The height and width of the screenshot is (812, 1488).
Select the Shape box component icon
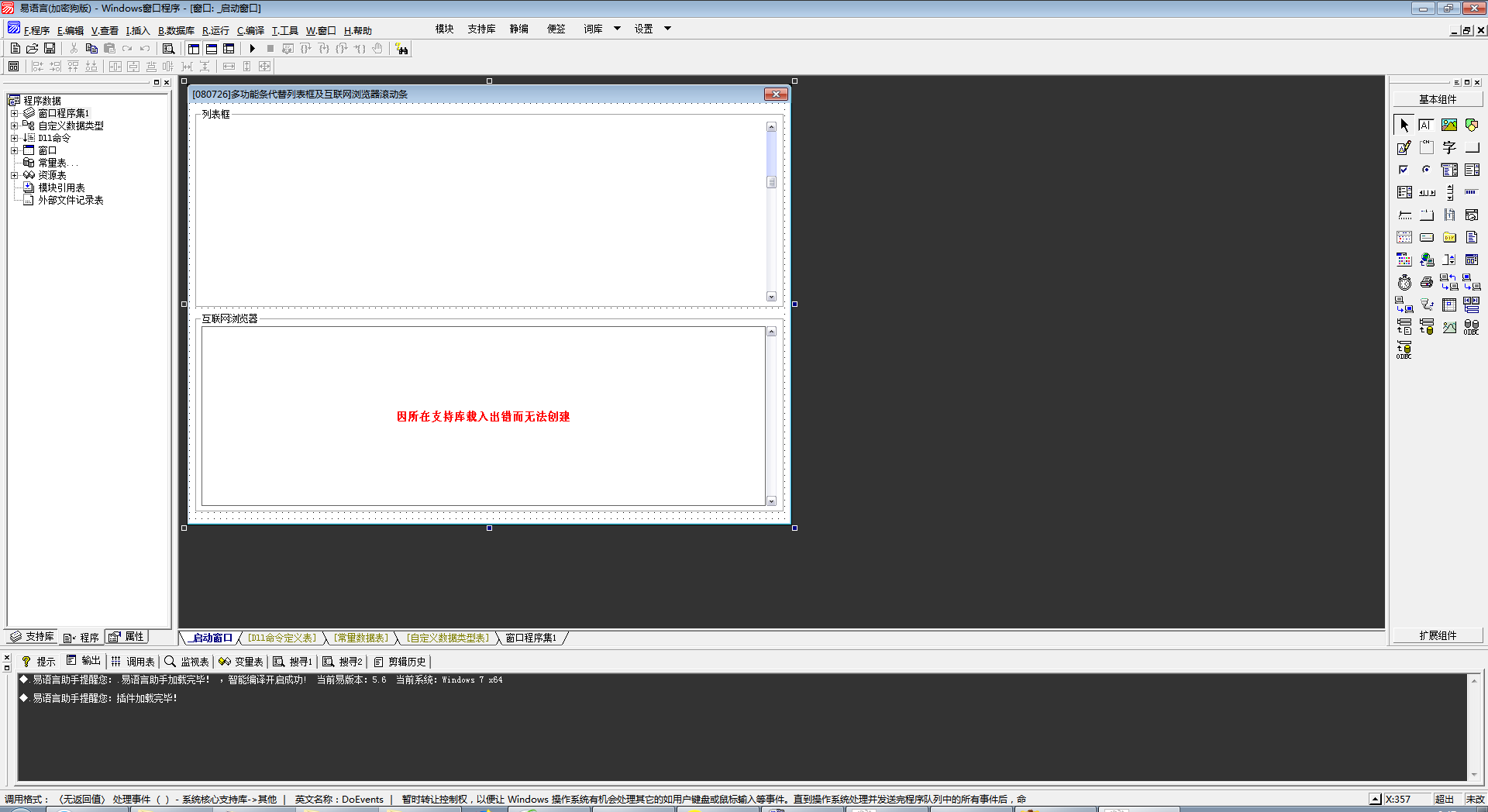coord(1472,125)
